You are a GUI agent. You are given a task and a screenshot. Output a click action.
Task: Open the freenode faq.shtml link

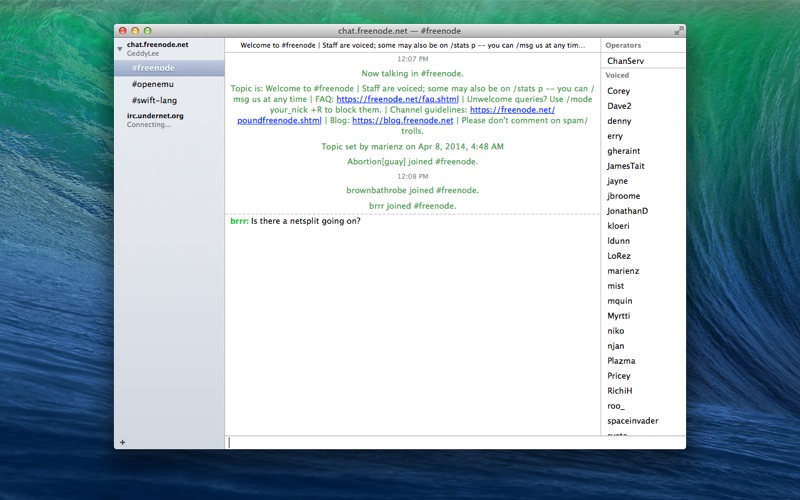pos(397,99)
